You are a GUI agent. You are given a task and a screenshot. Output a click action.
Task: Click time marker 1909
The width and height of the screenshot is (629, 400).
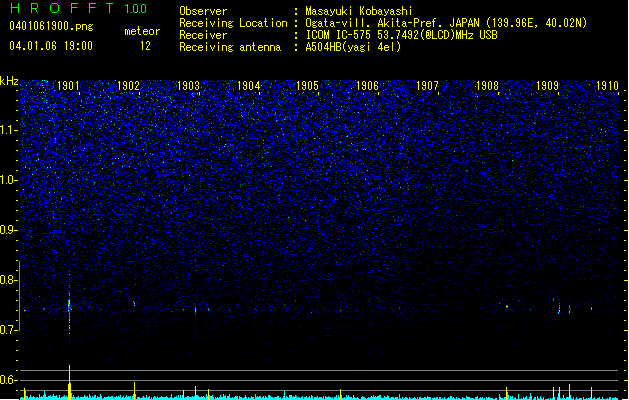(x=547, y=86)
